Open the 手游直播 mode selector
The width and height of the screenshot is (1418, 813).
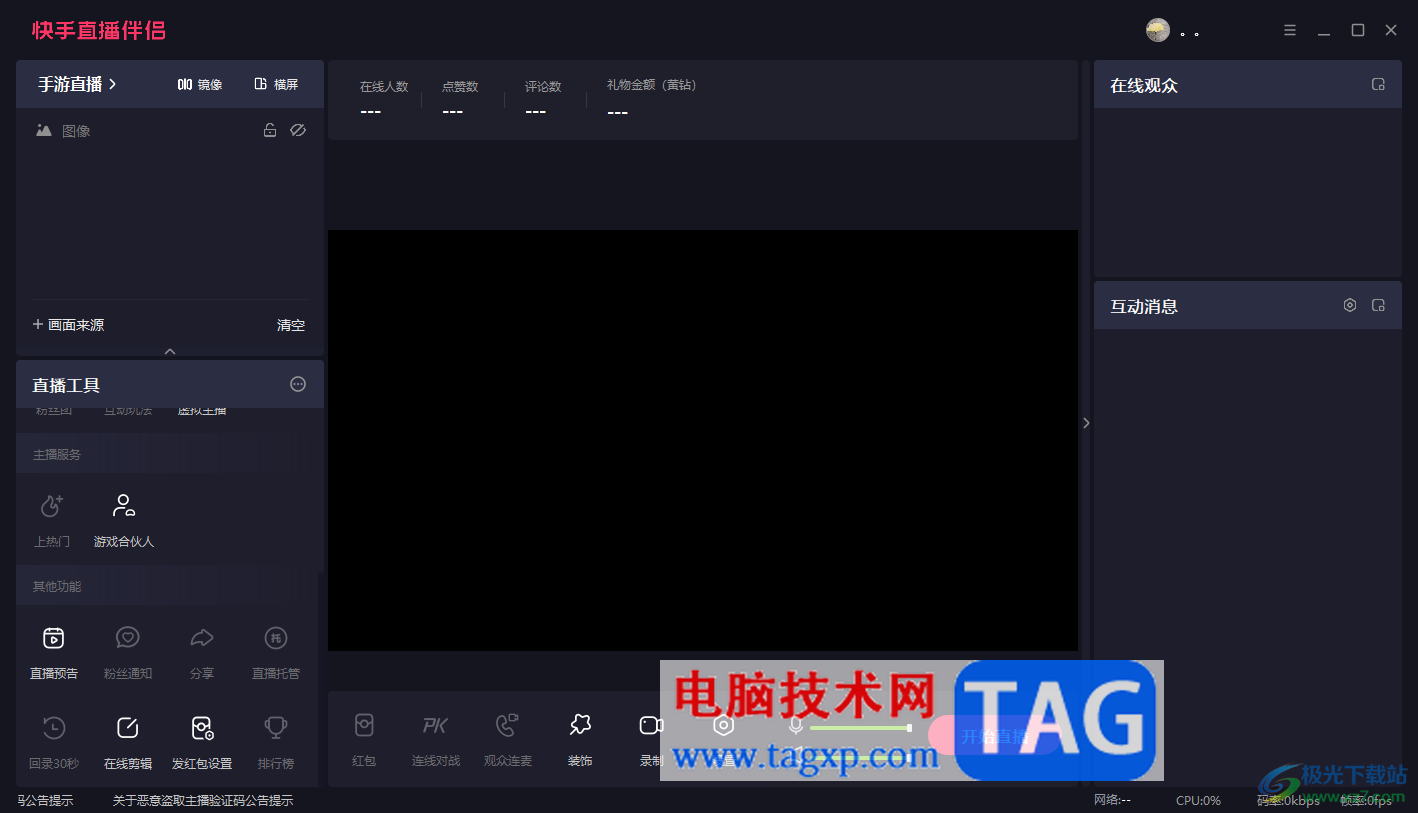tap(77, 84)
